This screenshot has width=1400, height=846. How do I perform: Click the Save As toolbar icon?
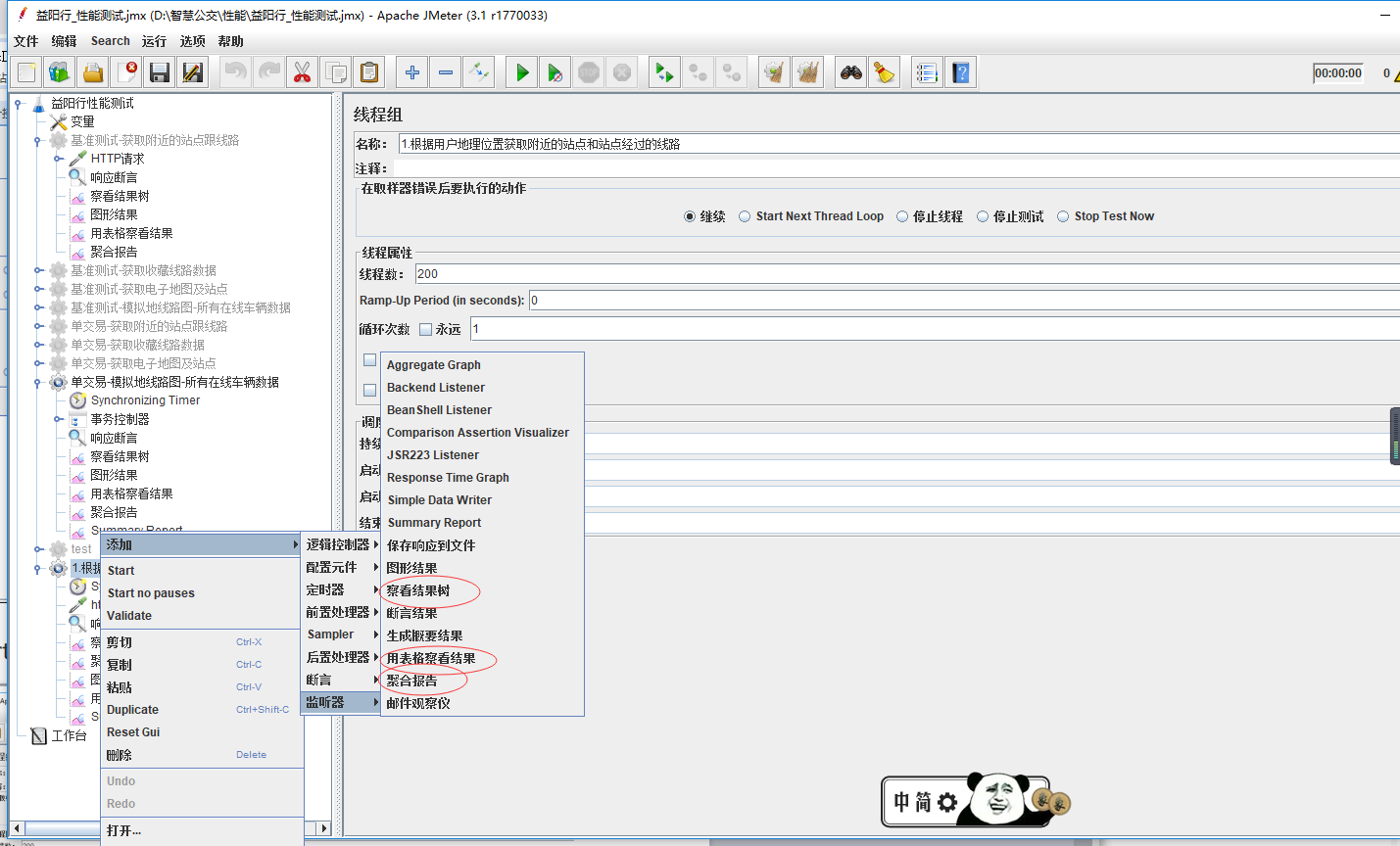pos(193,72)
